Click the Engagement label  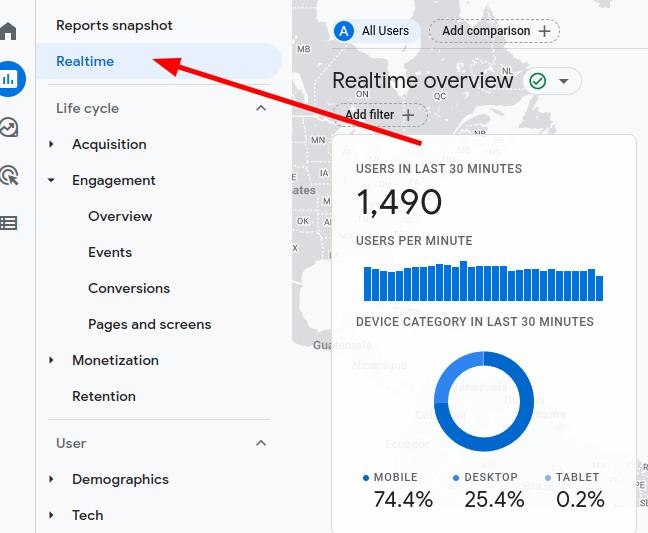coord(114,181)
